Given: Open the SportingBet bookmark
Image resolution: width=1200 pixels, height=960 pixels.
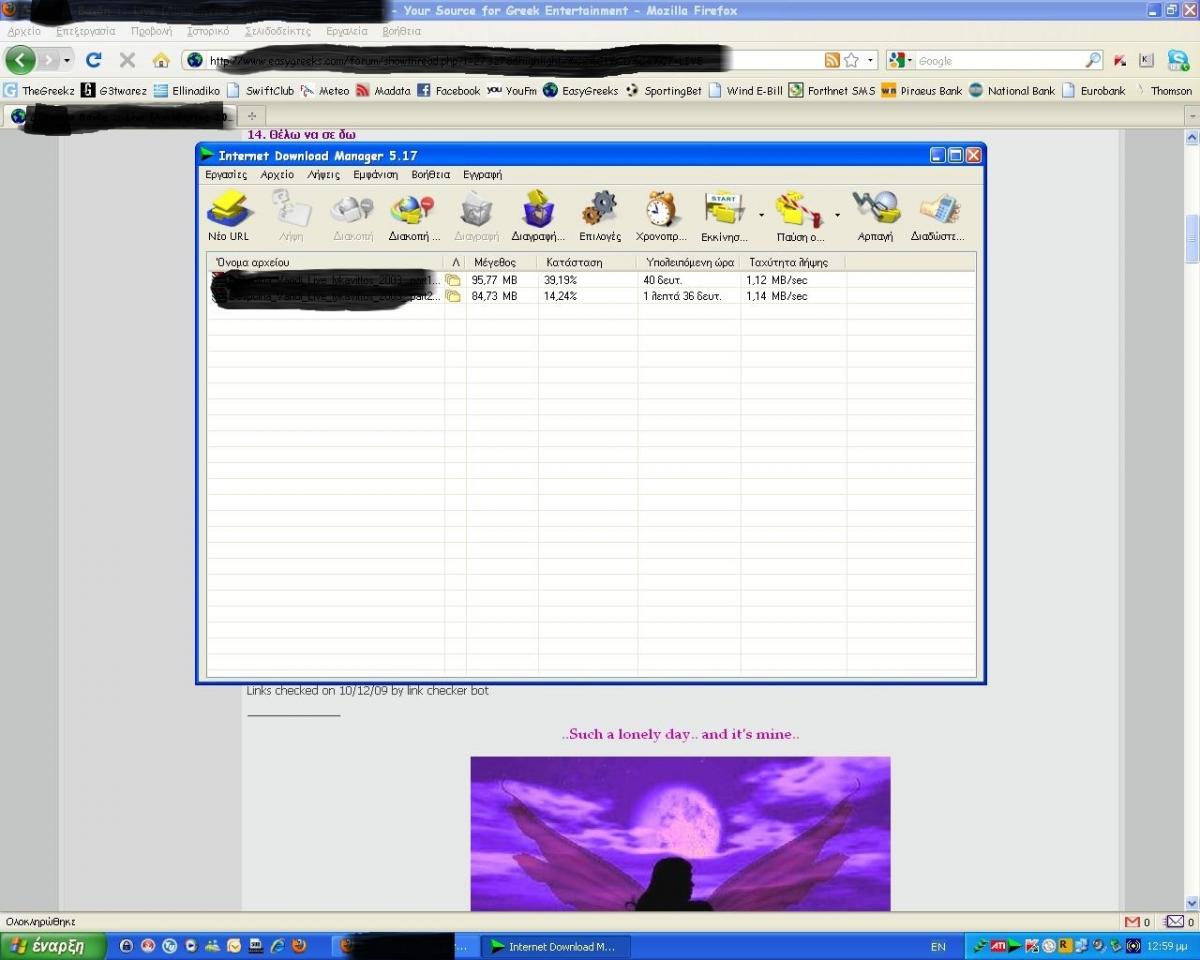Looking at the screenshot, I should 663,90.
